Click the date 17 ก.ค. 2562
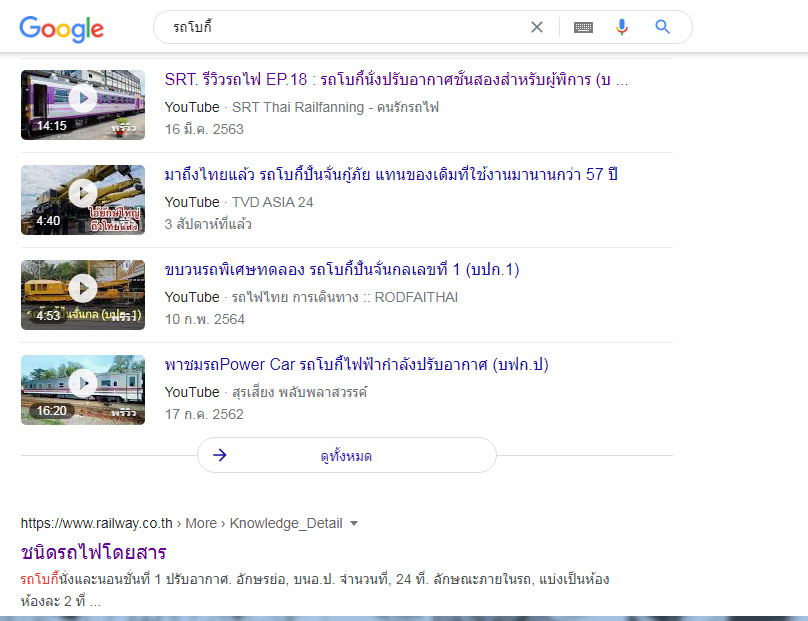 point(204,414)
